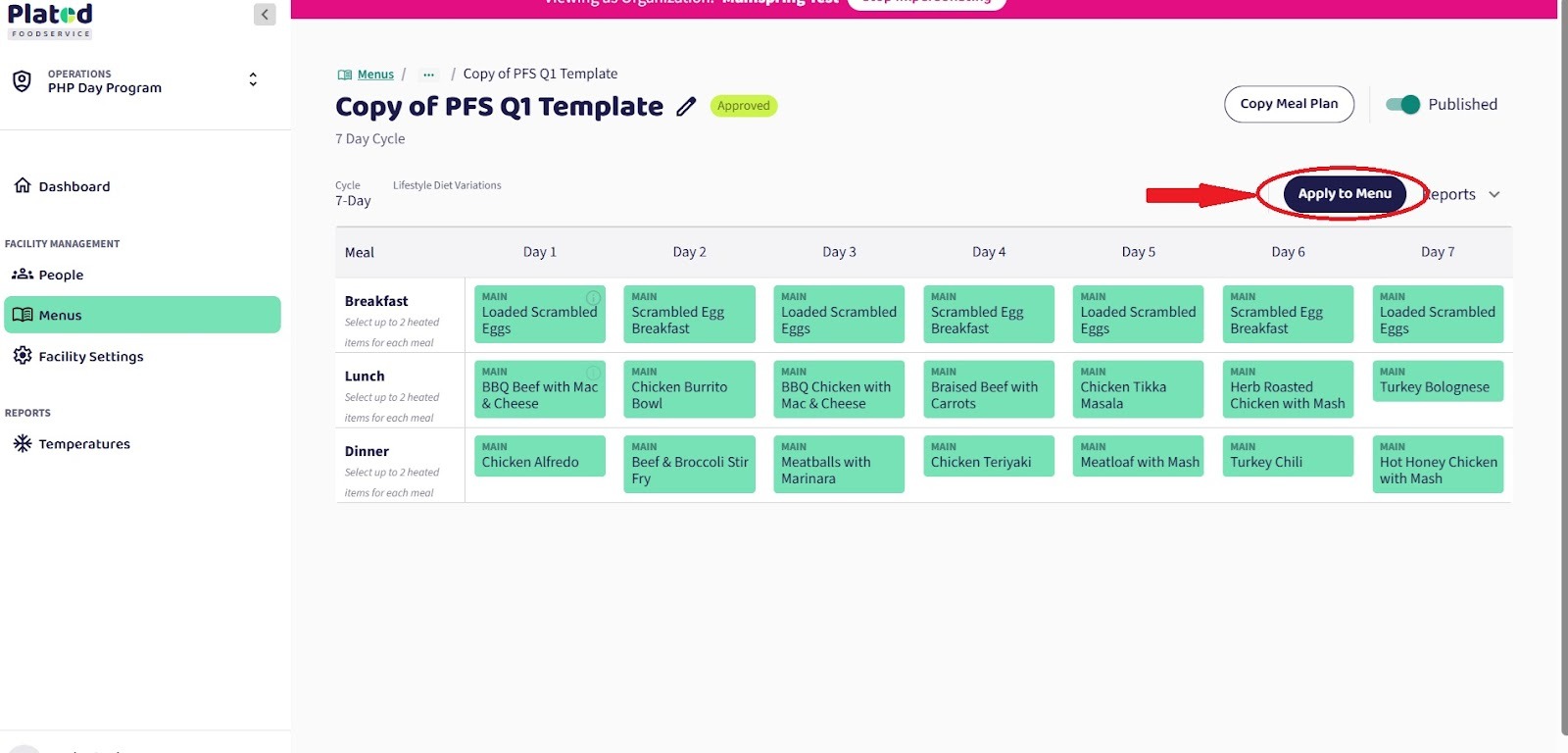This screenshot has width=1568, height=753.
Task: Open the Reports dropdown
Action: click(1462, 194)
